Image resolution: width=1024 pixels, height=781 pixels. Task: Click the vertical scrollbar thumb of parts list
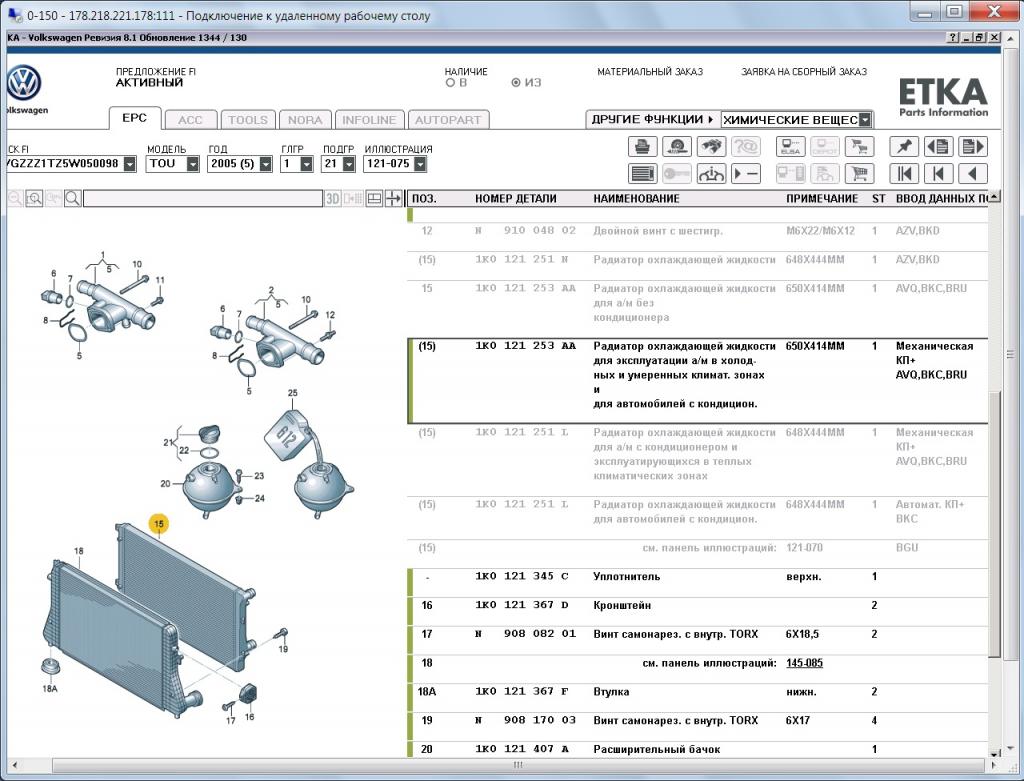pyautogui.click(x=994, y=522)
